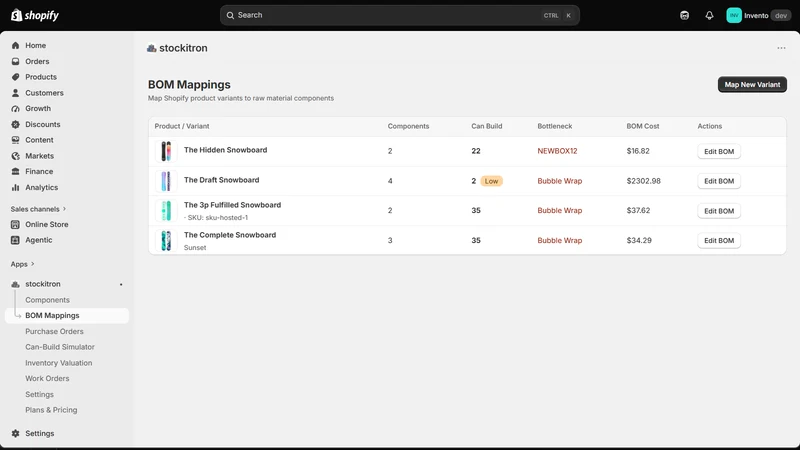800x450 pixels.
Task: Click the Shopify logo
Action: (x=35, y=15)
